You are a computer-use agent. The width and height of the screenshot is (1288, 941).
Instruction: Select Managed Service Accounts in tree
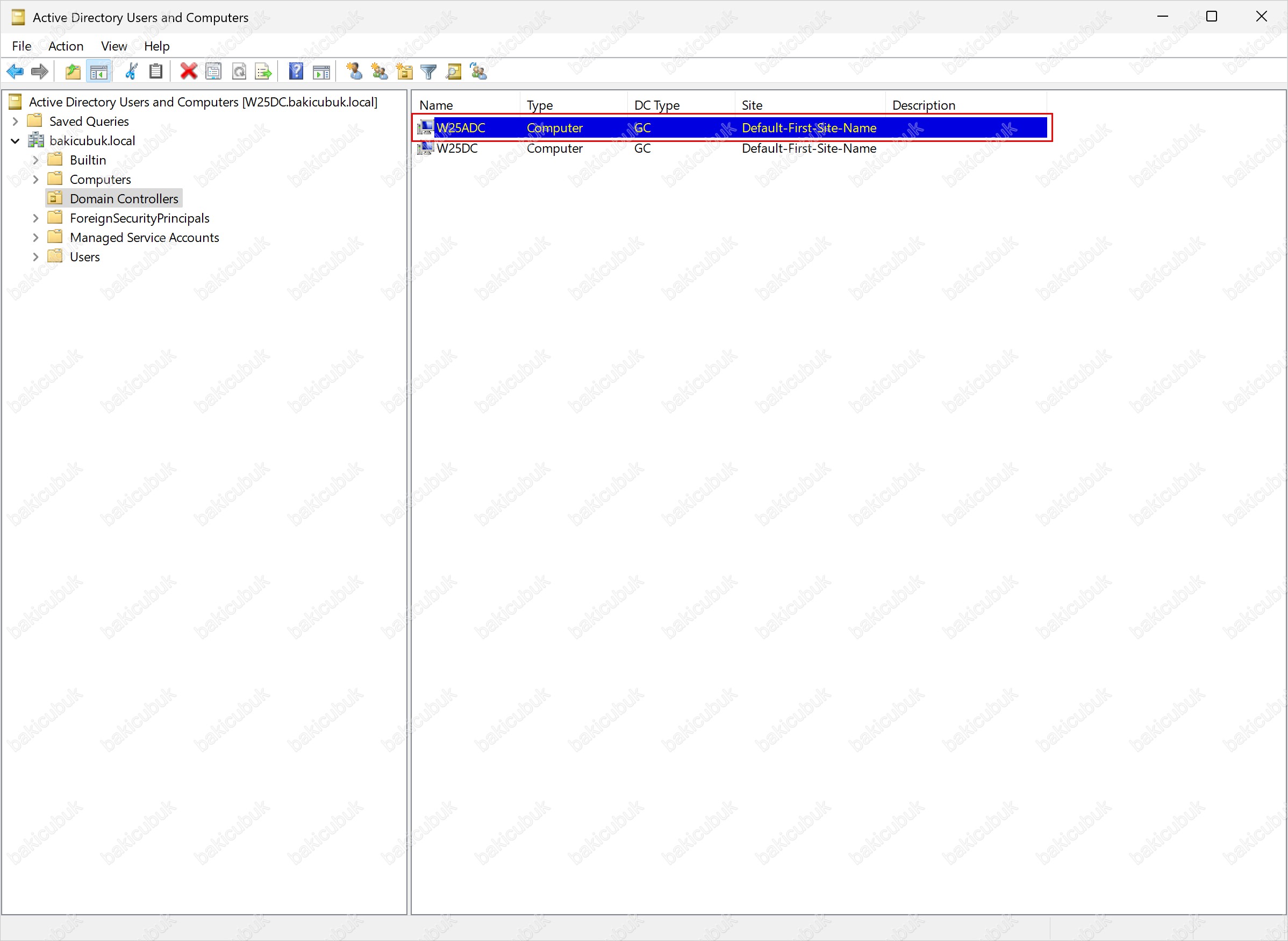click(x=145, y=238)
